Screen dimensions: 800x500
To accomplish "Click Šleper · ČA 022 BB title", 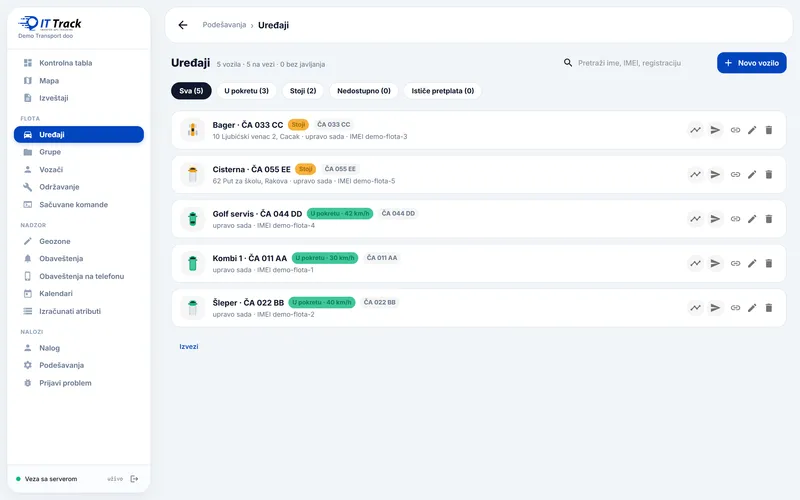I will tap(248, 303).
